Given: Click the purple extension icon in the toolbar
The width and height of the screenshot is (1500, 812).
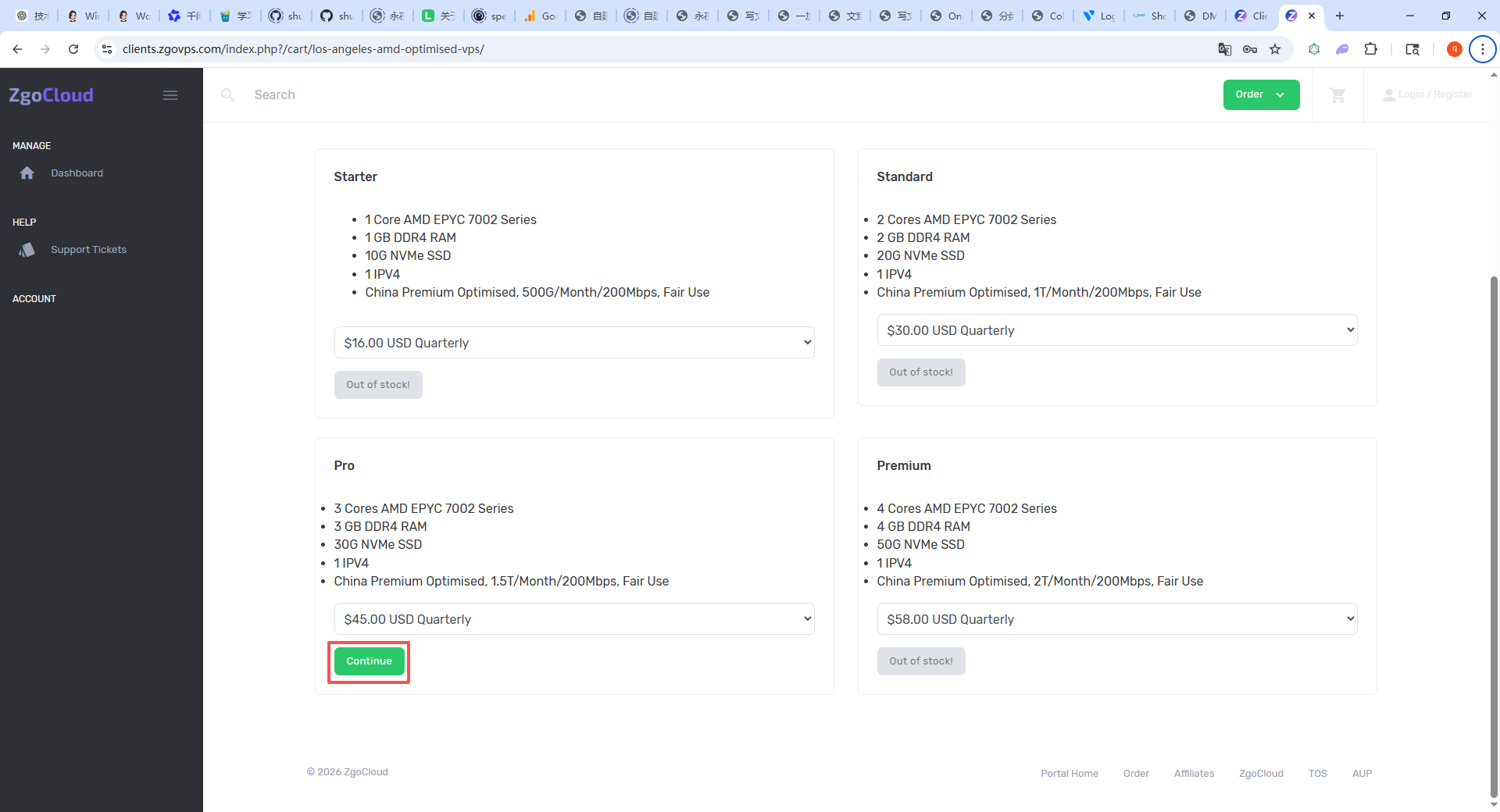Looking at the screenshot, I should click(1342, 49).
